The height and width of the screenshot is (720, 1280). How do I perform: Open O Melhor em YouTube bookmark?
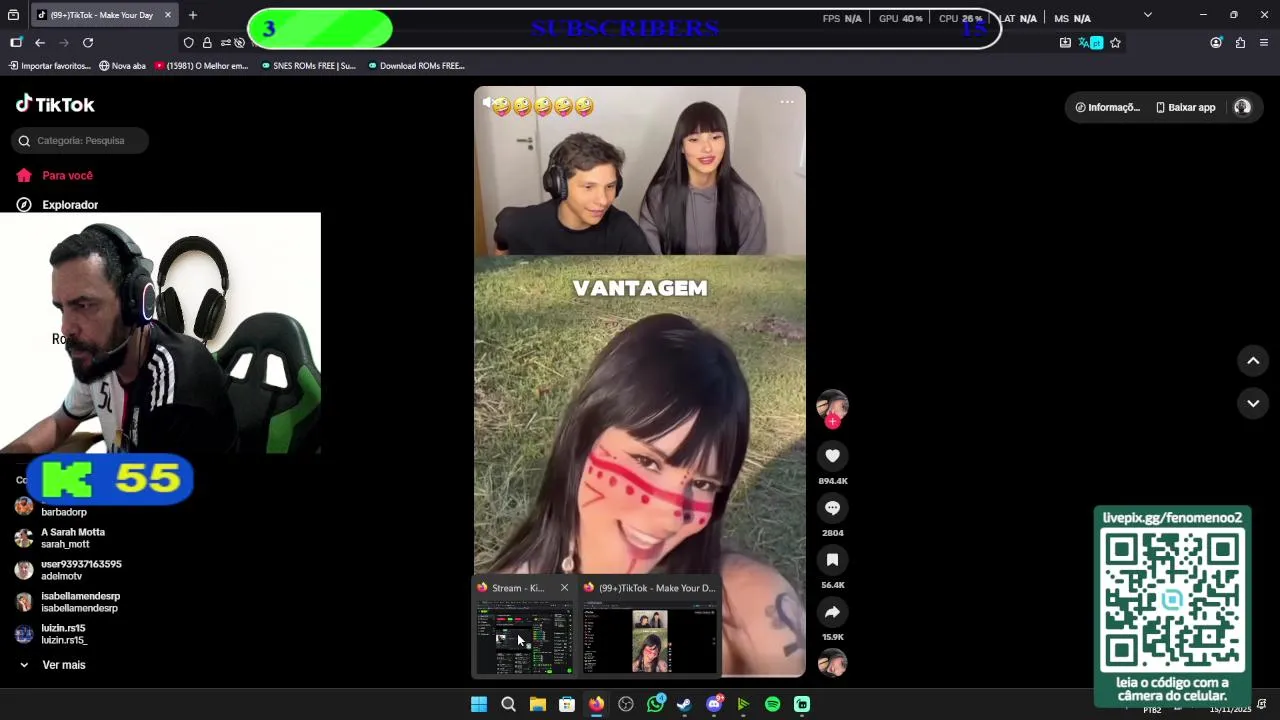coord(202,66)
